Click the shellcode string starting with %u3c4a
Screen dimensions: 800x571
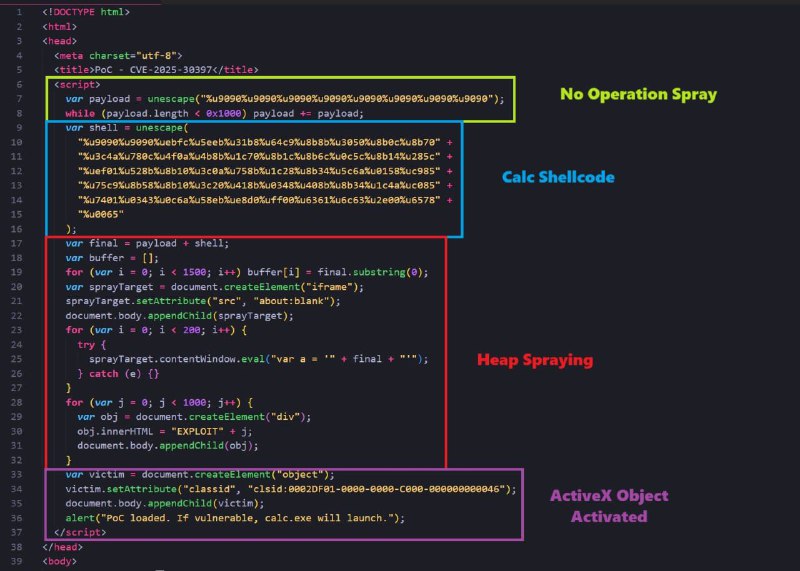coord(259,156)
